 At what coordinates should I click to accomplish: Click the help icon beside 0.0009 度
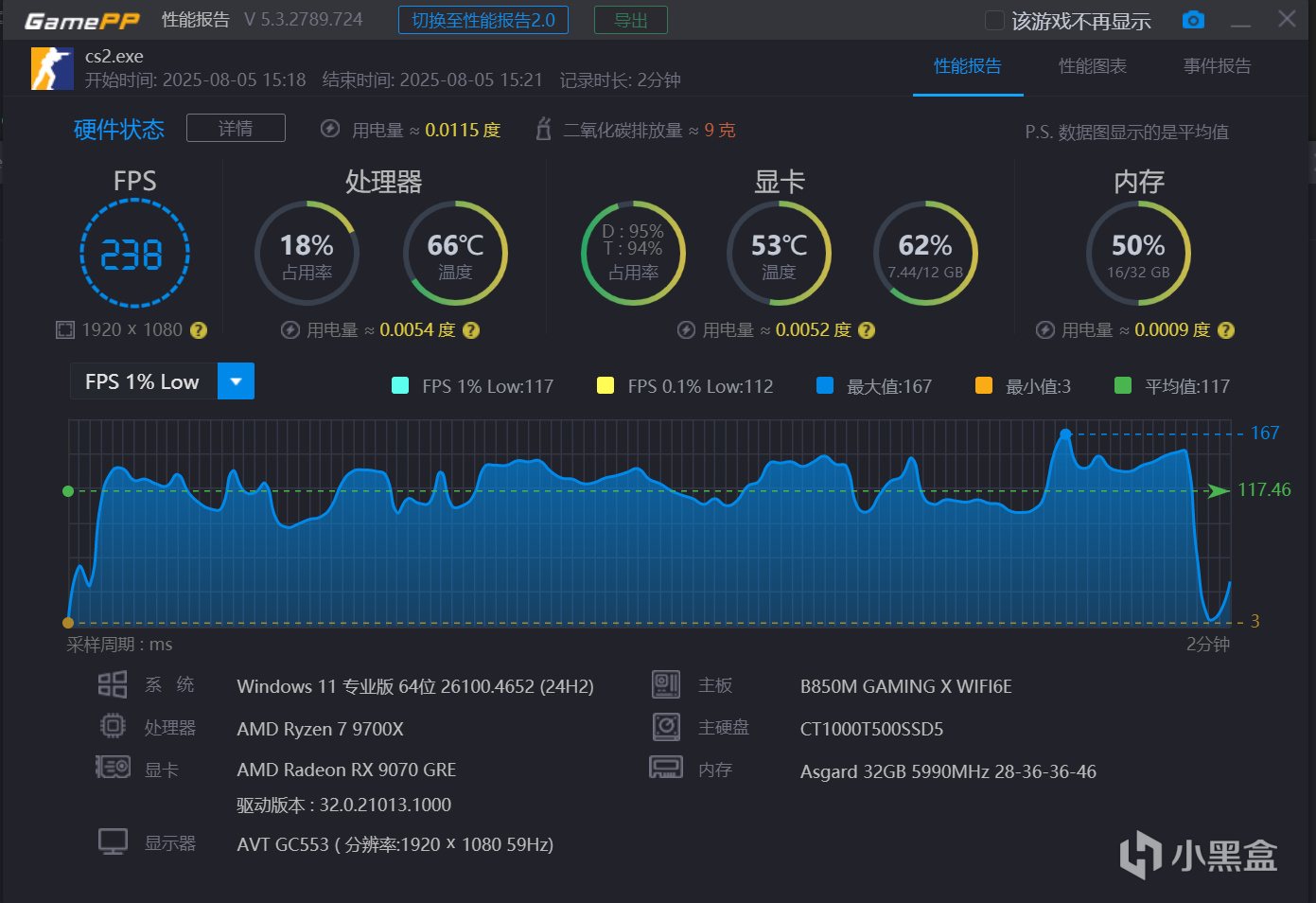[1226, 330]
